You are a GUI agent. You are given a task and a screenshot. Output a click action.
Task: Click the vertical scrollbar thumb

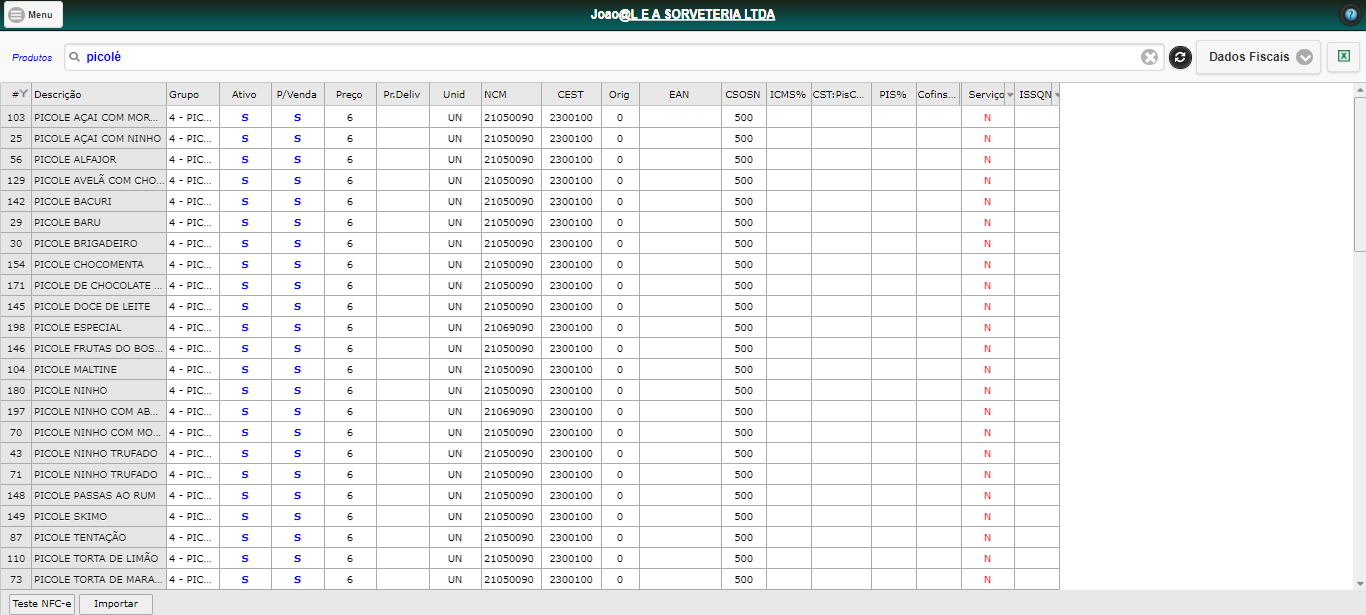(x=1360, y=175)
